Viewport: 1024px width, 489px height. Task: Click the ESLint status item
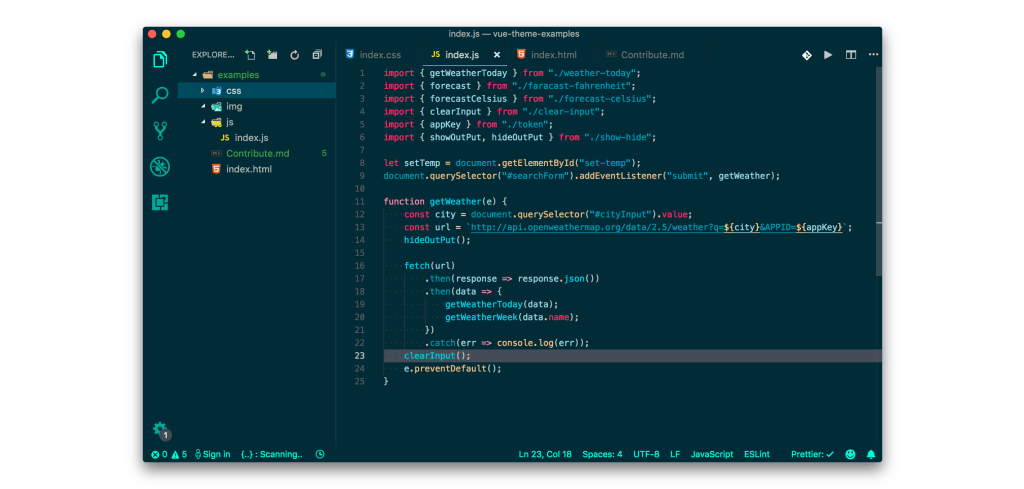click(x=757, y=454)
